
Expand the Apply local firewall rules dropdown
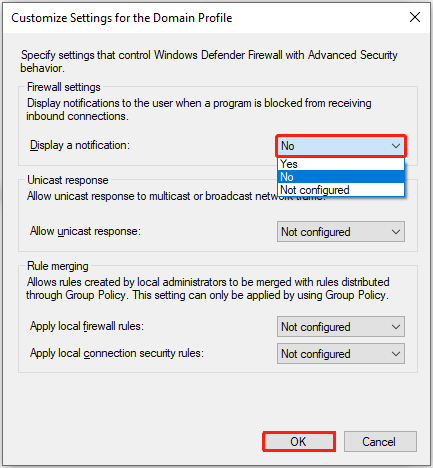341,327
